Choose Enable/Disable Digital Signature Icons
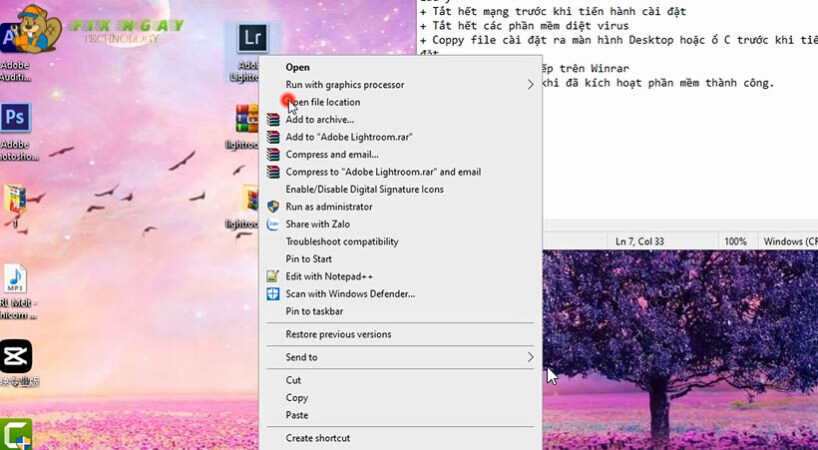818x450 pixels. tap(401, 189)
